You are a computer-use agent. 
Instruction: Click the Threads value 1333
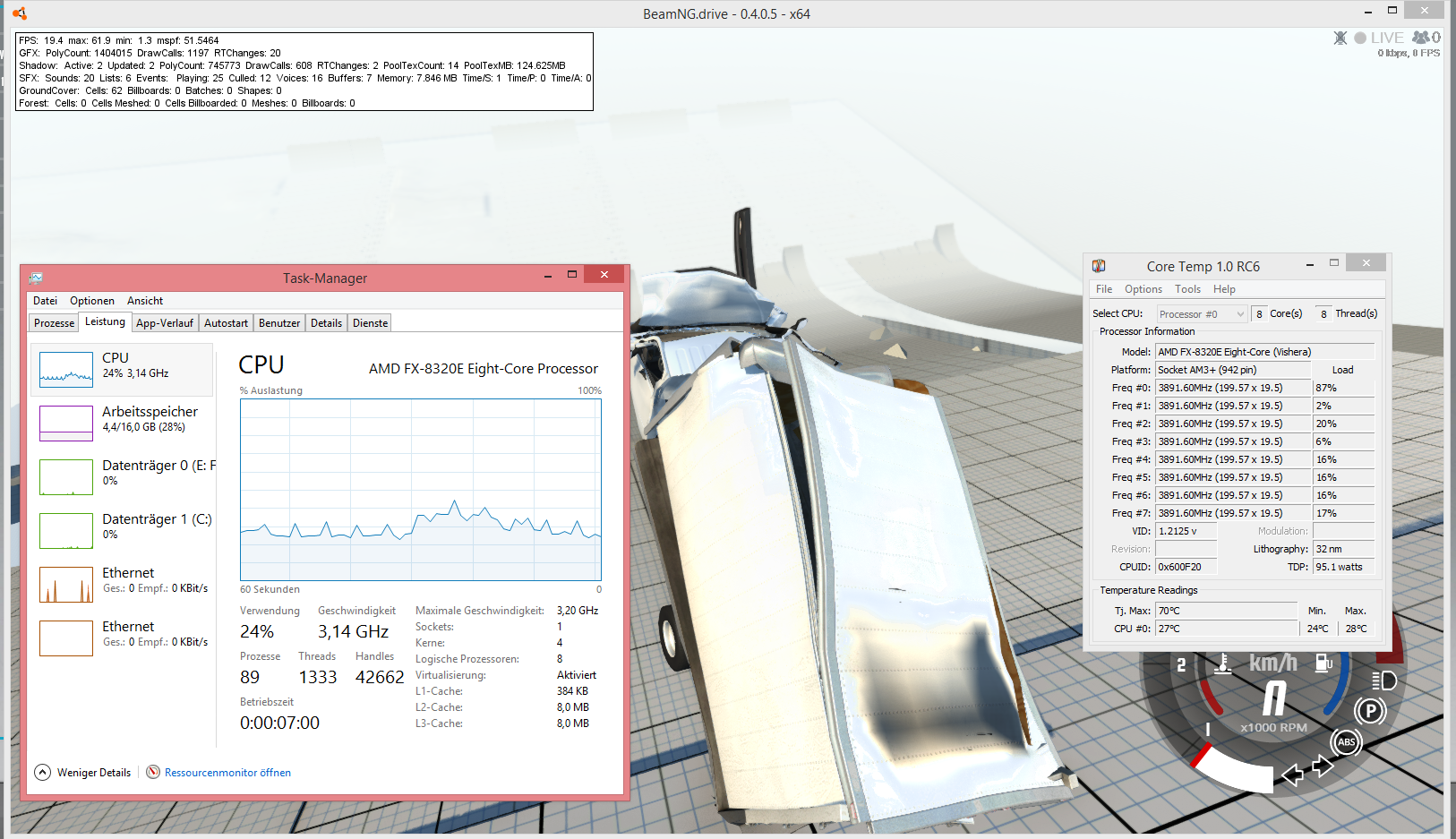(318, 677)
